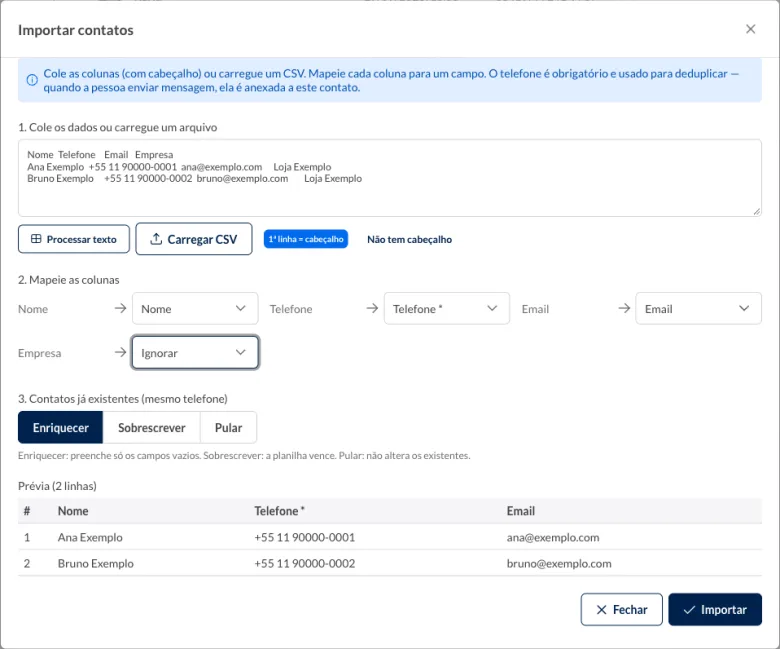This screenshot has height=649, width=780.
Task: Open the Nome column mapping dropdown
Action: click(195, 308)
